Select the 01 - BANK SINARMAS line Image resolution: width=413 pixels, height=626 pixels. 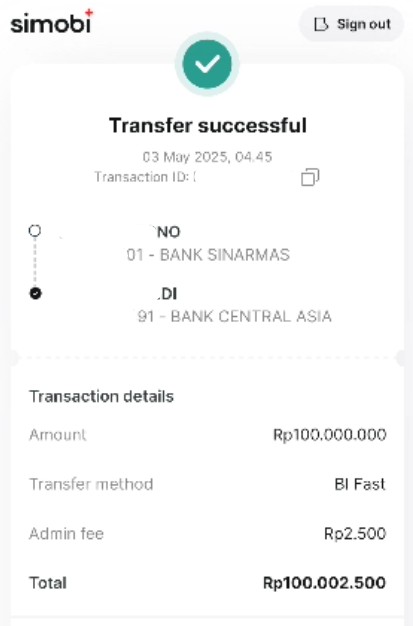tap(208, 255)
